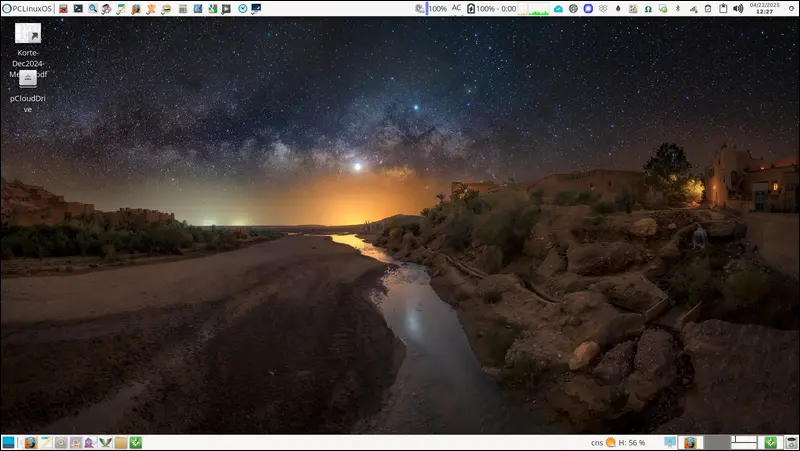Launch calculator from top panel
Viewport: 800px width, 451px height.
tap(183, 9)
